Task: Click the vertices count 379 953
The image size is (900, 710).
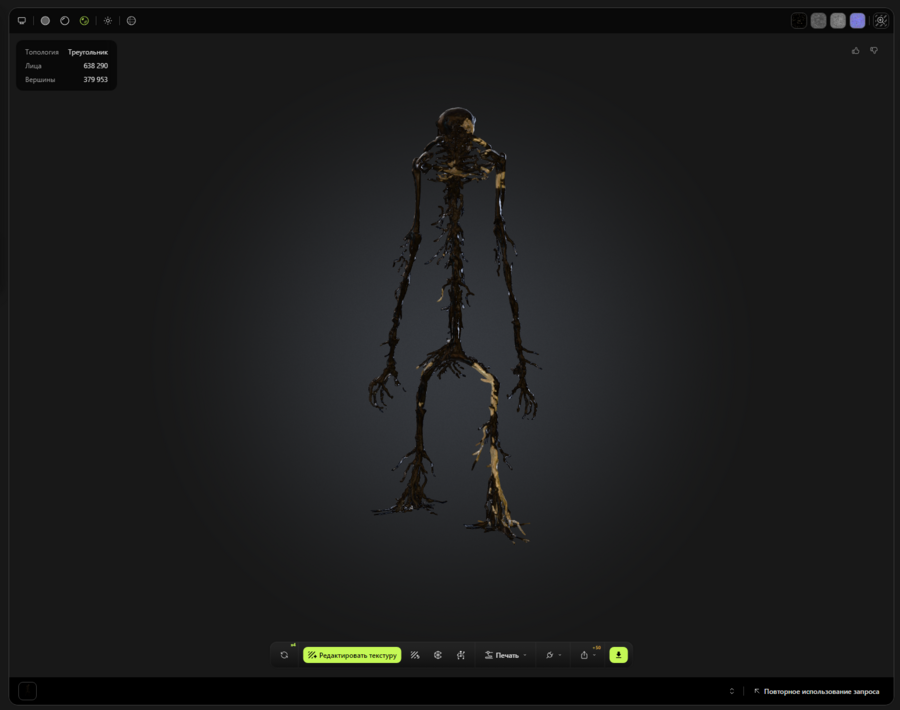Action: click(x=95, y=80)
